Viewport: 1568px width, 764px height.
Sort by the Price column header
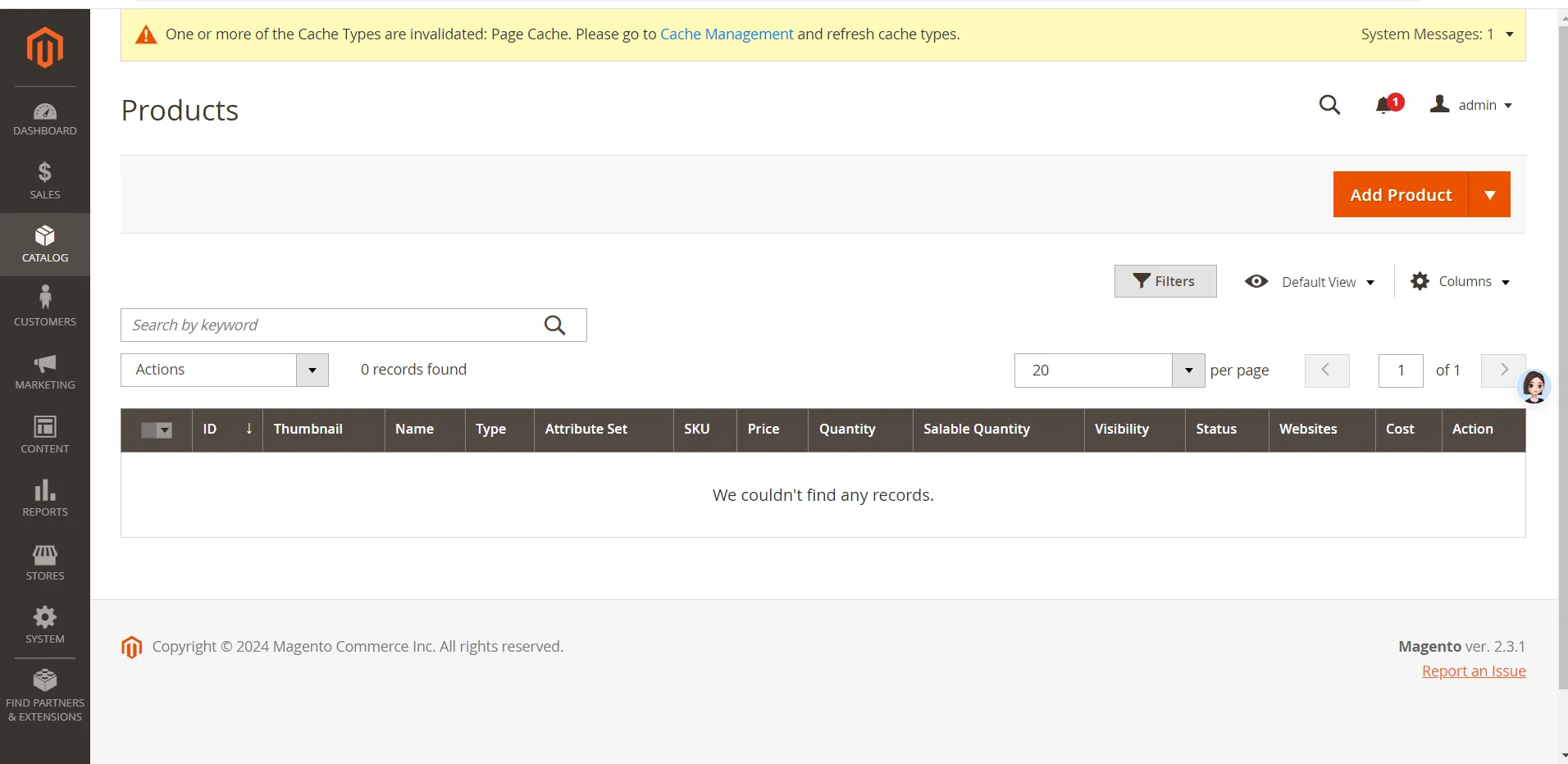click(773, 430)
